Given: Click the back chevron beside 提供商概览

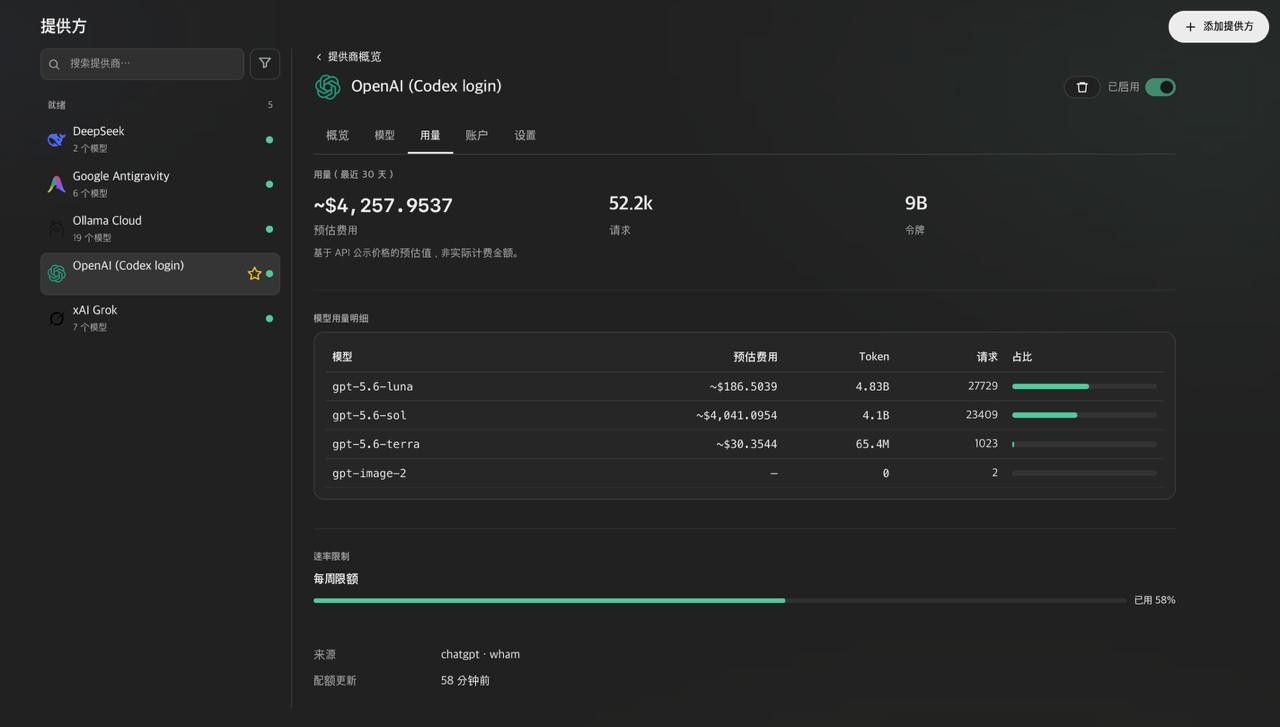Looking at the screenshot, I should [319, 57].
